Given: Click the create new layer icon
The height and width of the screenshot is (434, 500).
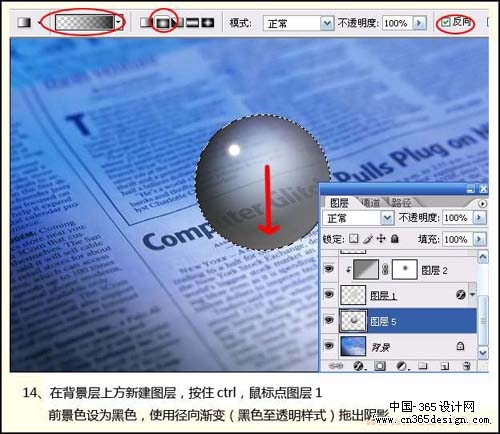Looking at the screenshot, I should click(445, 366).
